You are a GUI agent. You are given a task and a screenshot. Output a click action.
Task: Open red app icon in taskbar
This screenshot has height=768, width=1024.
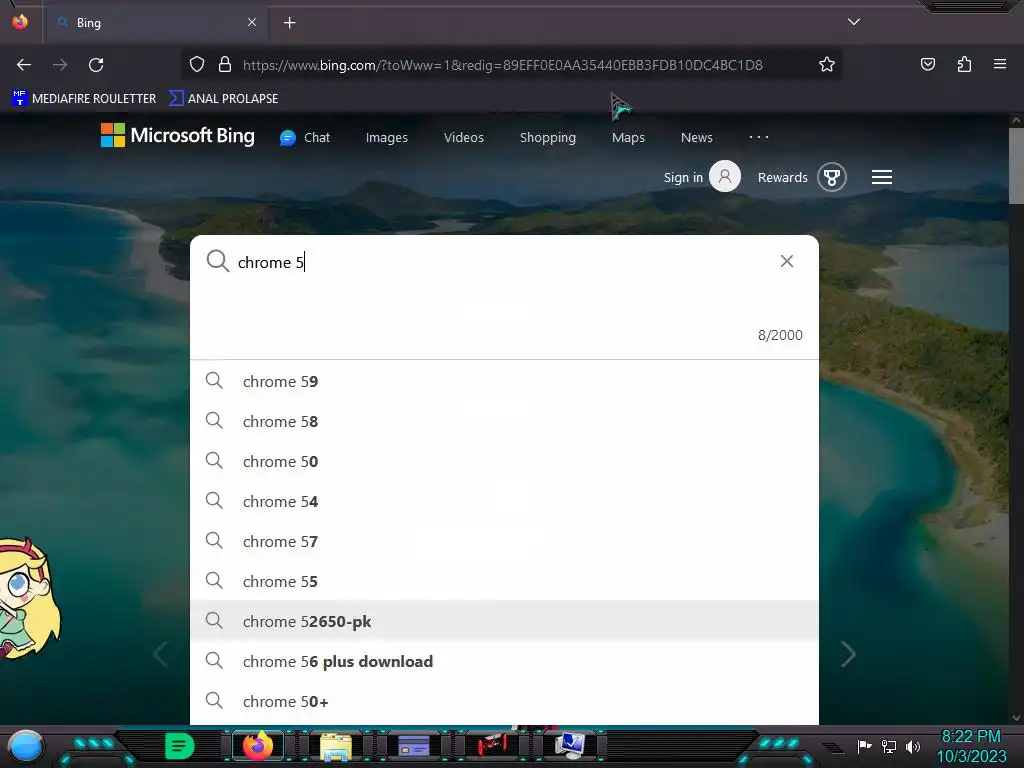[492, 745]
